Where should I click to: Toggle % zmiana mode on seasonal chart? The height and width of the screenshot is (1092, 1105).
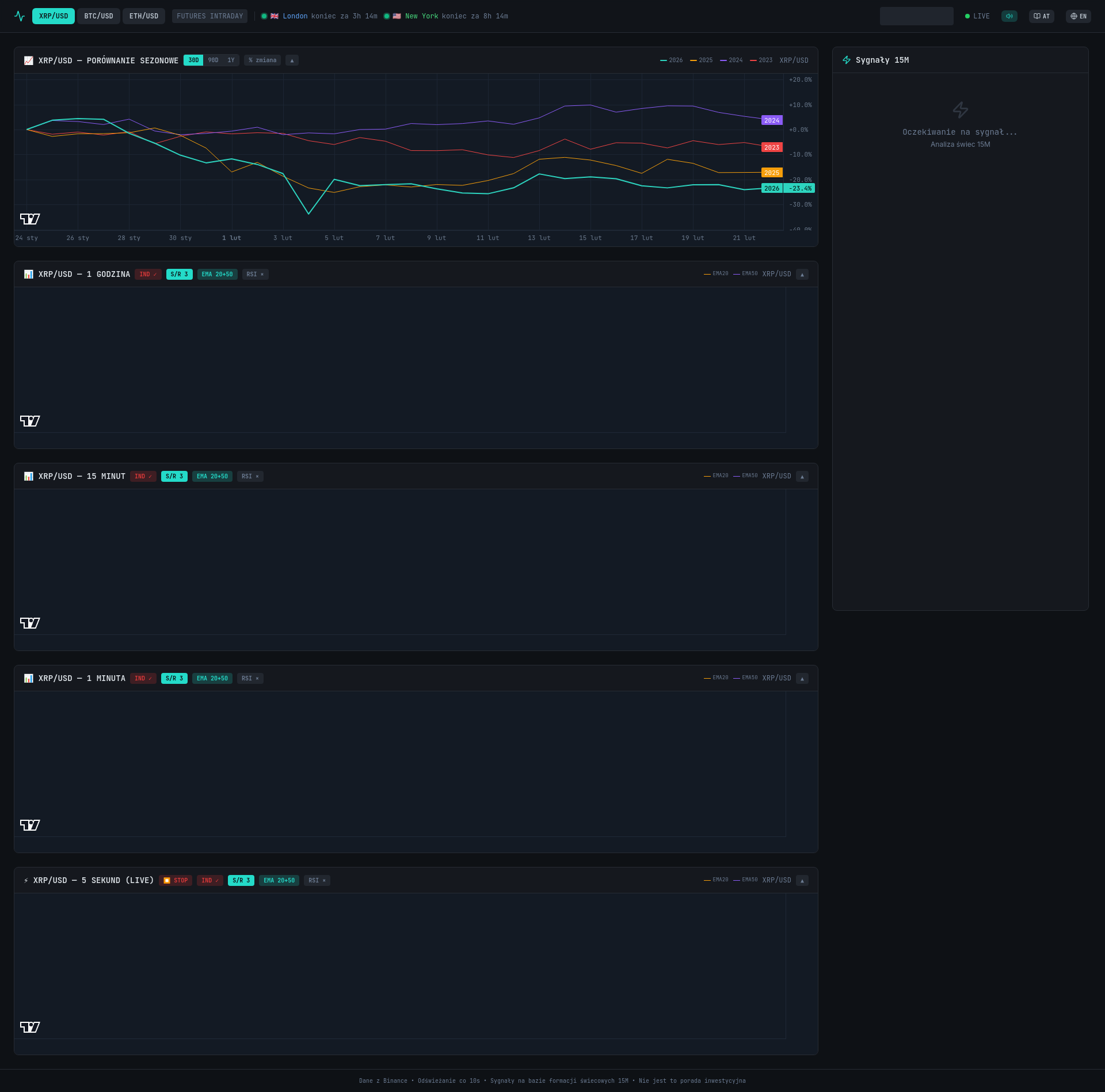pyautogui.click(x=262, y=60)
